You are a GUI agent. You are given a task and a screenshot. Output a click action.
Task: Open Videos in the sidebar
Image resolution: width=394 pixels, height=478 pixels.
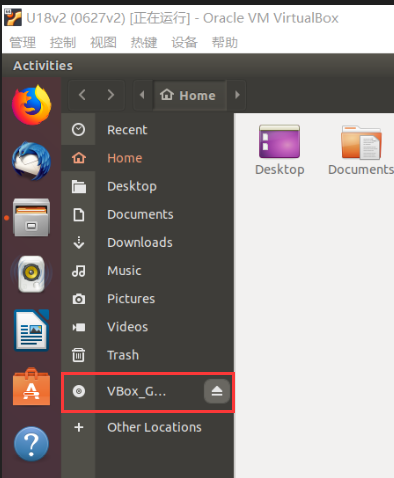tap(147, 327)
